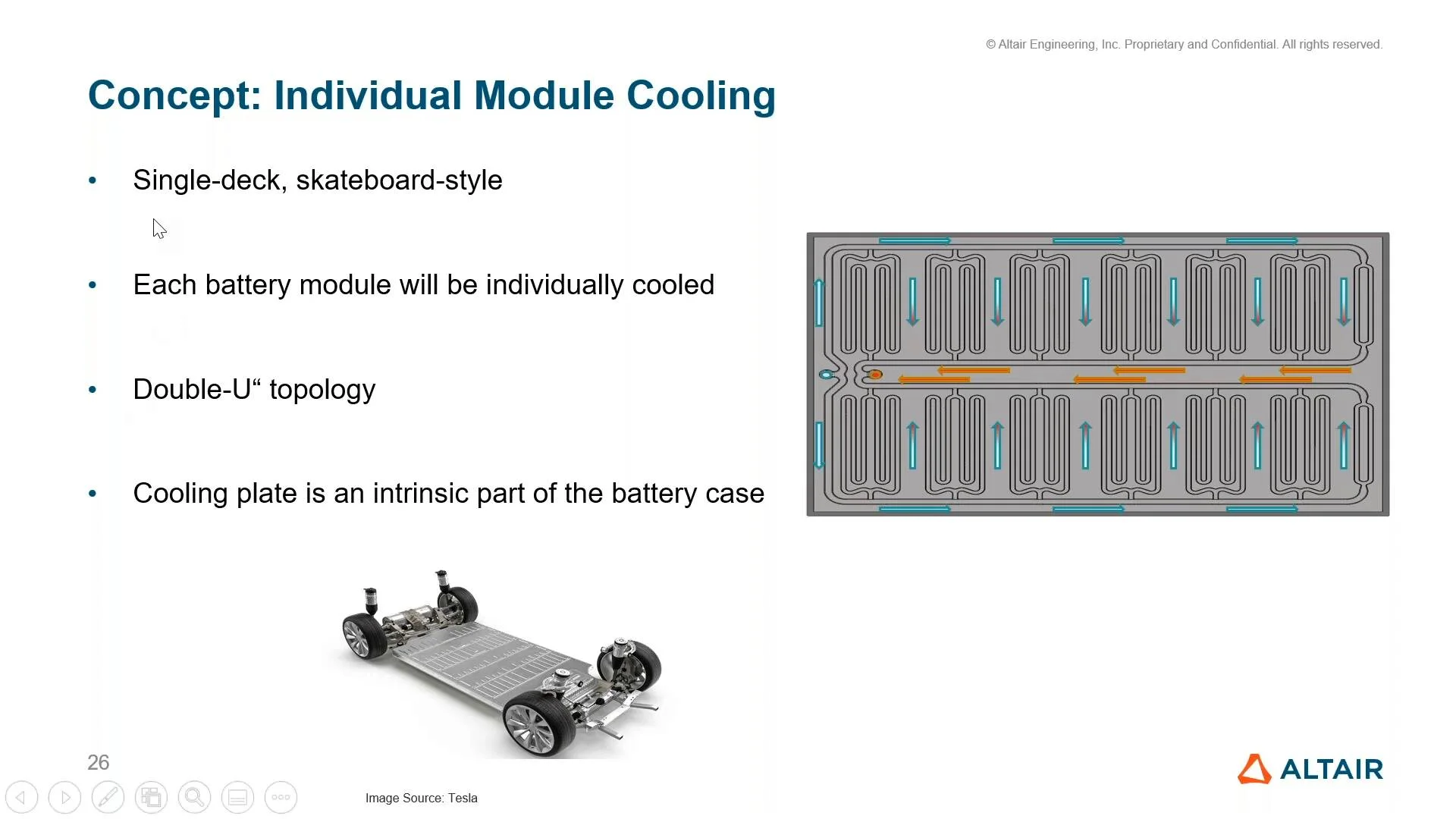Screen dimensions: 1456x819
Task: Click the slide title 'Concept: Individual Module Cooling'
Action: coord(431,96)
